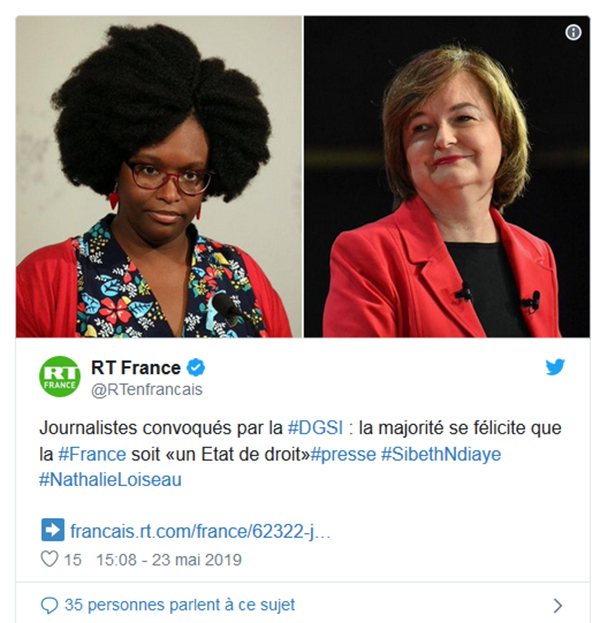This screenshot has width=600, height=623.
Task: Open the #DGSI hashtag
Action: (x=315, y=428)
